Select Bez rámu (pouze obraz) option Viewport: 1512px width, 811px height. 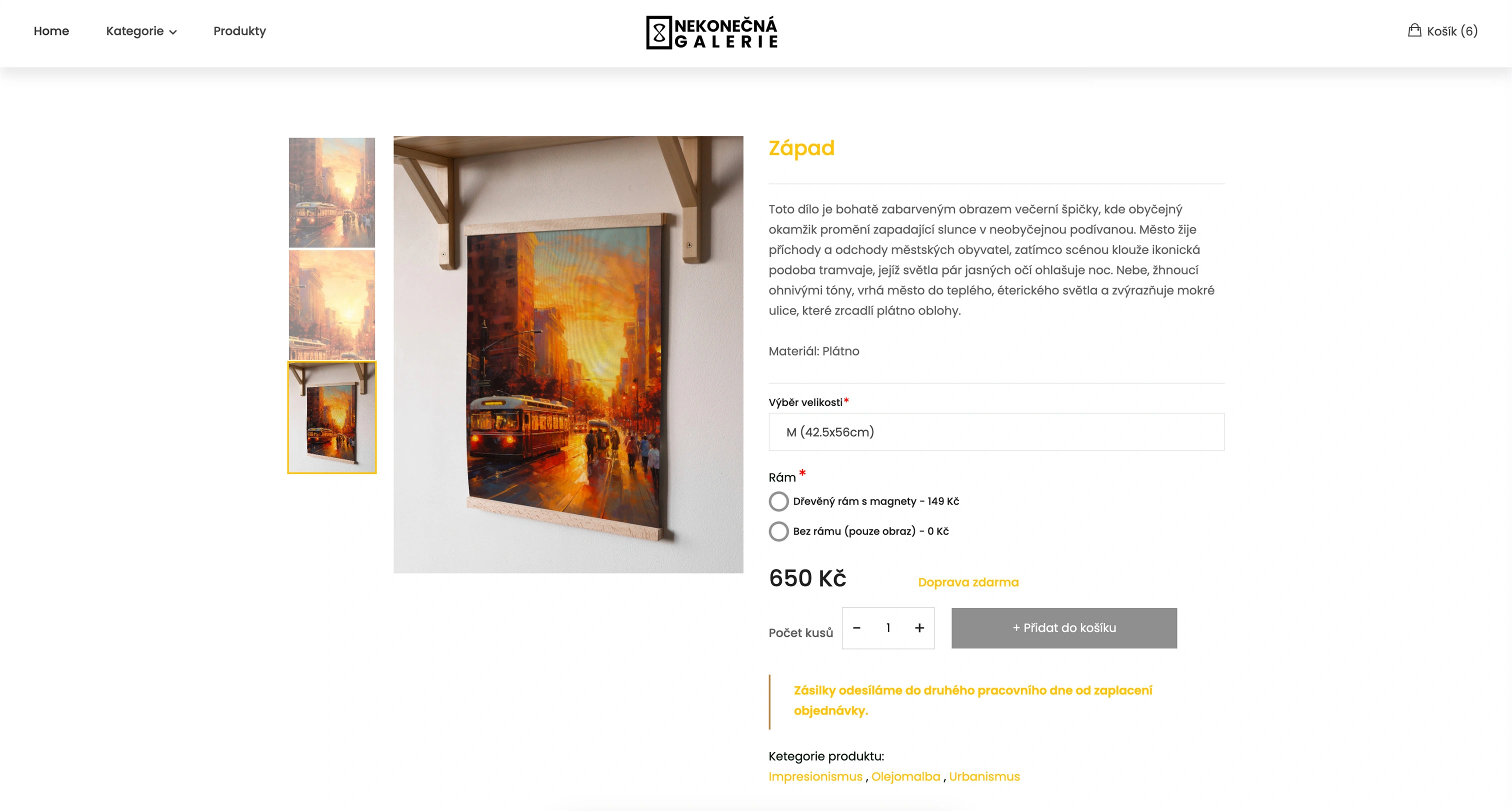[778, 531]
